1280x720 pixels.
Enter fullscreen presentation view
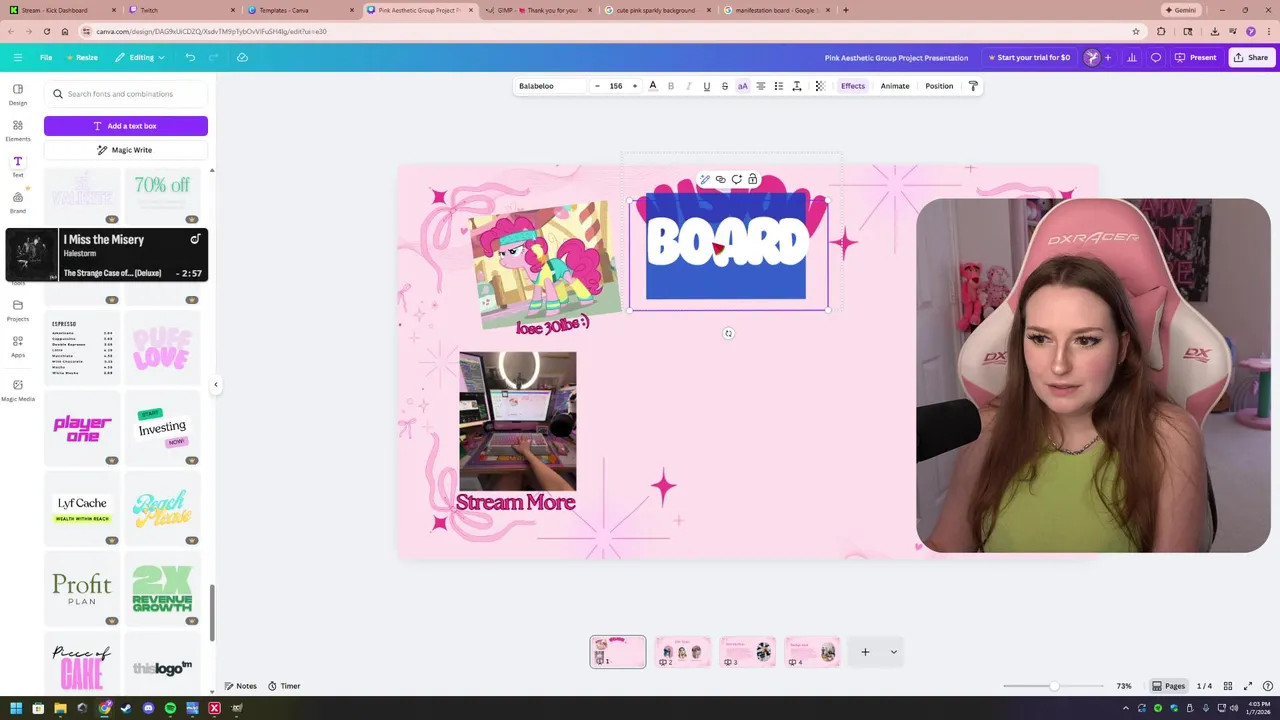[1248, 686]
